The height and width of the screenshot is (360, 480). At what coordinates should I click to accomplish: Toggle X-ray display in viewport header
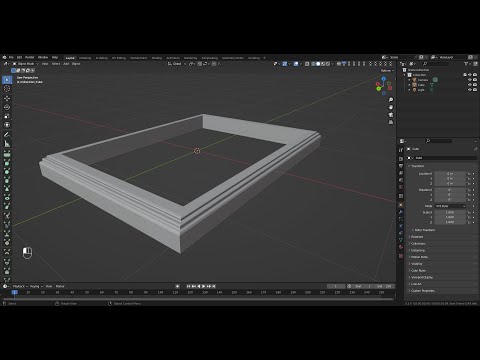(307, 64)
